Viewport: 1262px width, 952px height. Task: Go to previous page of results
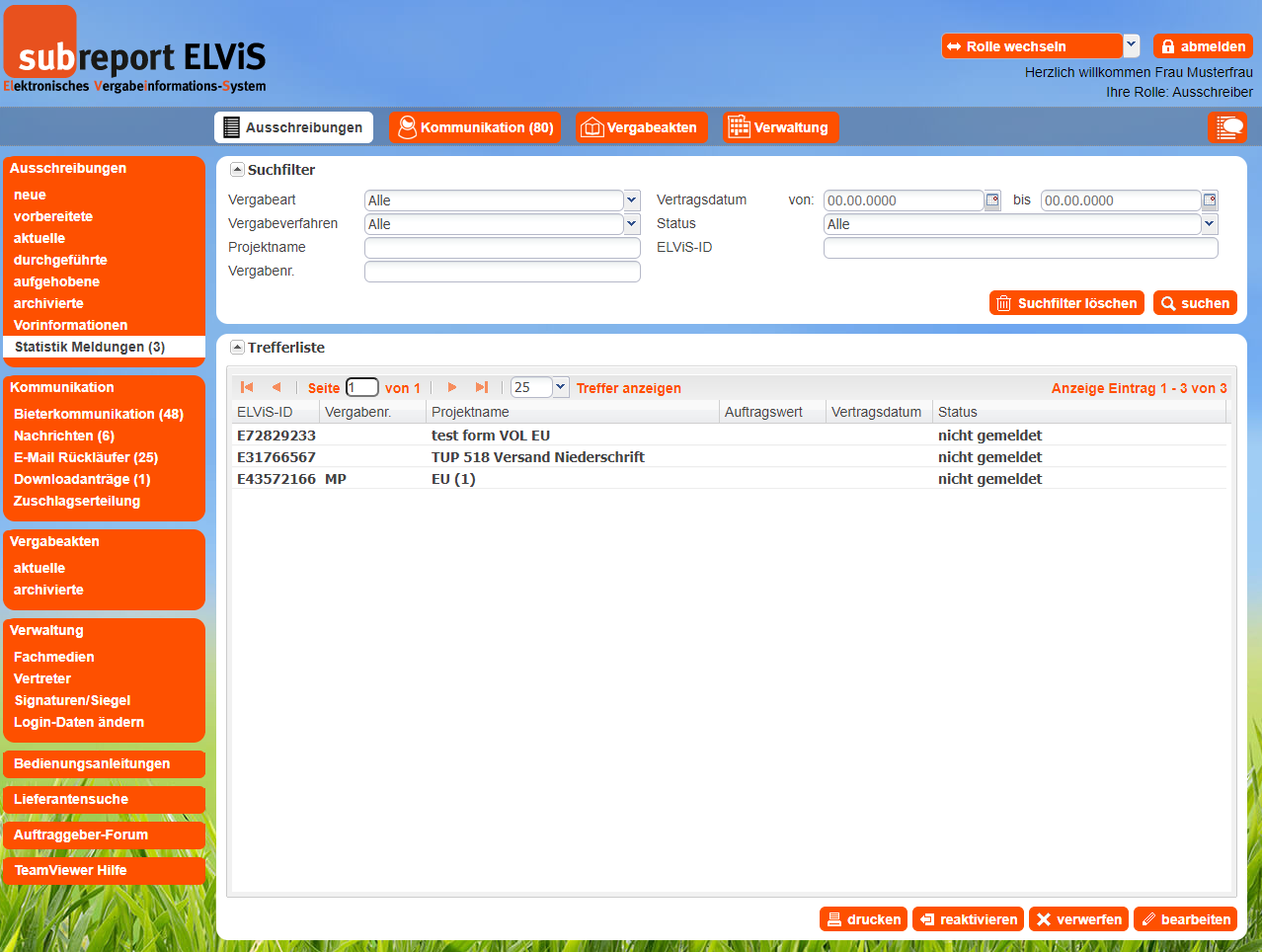tap(276, 387)
